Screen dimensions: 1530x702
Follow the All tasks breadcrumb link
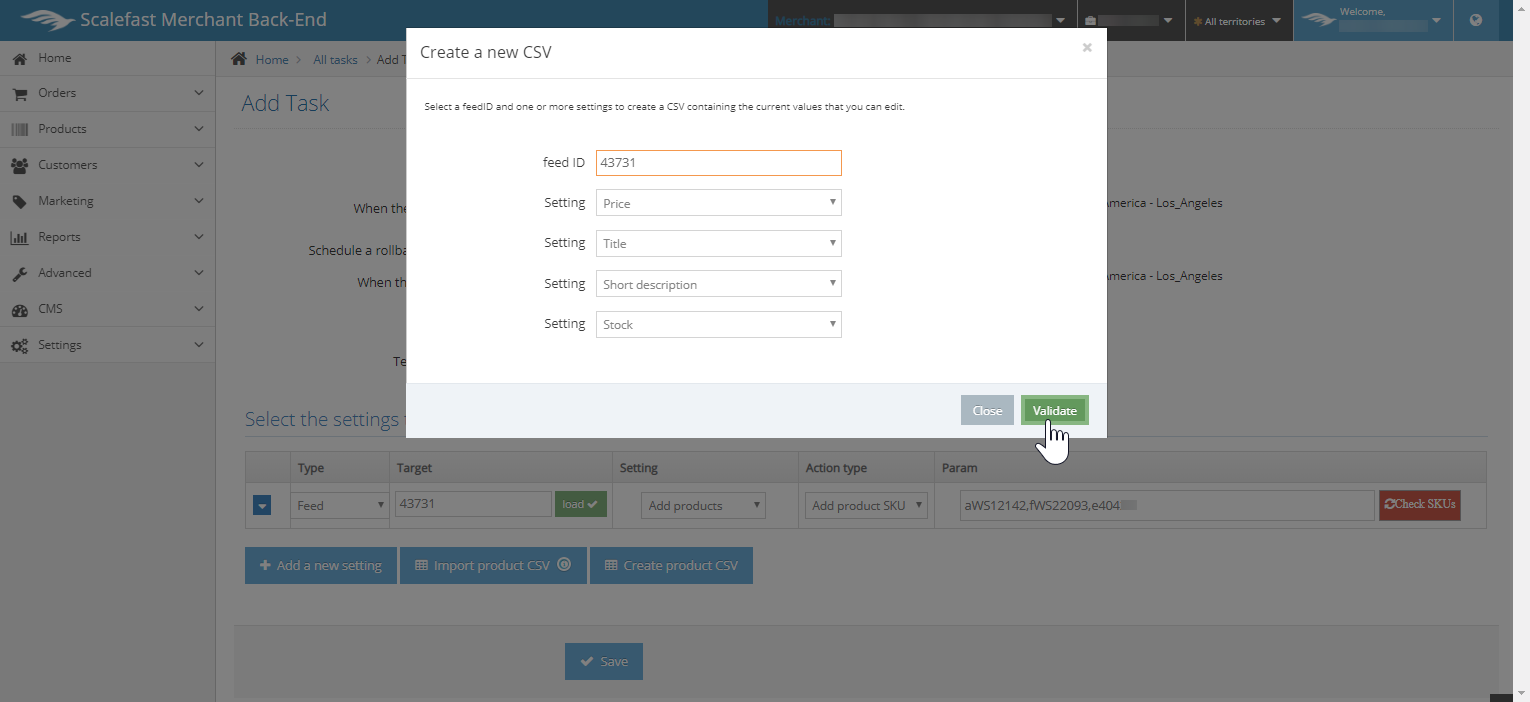[x=335, y=60]
